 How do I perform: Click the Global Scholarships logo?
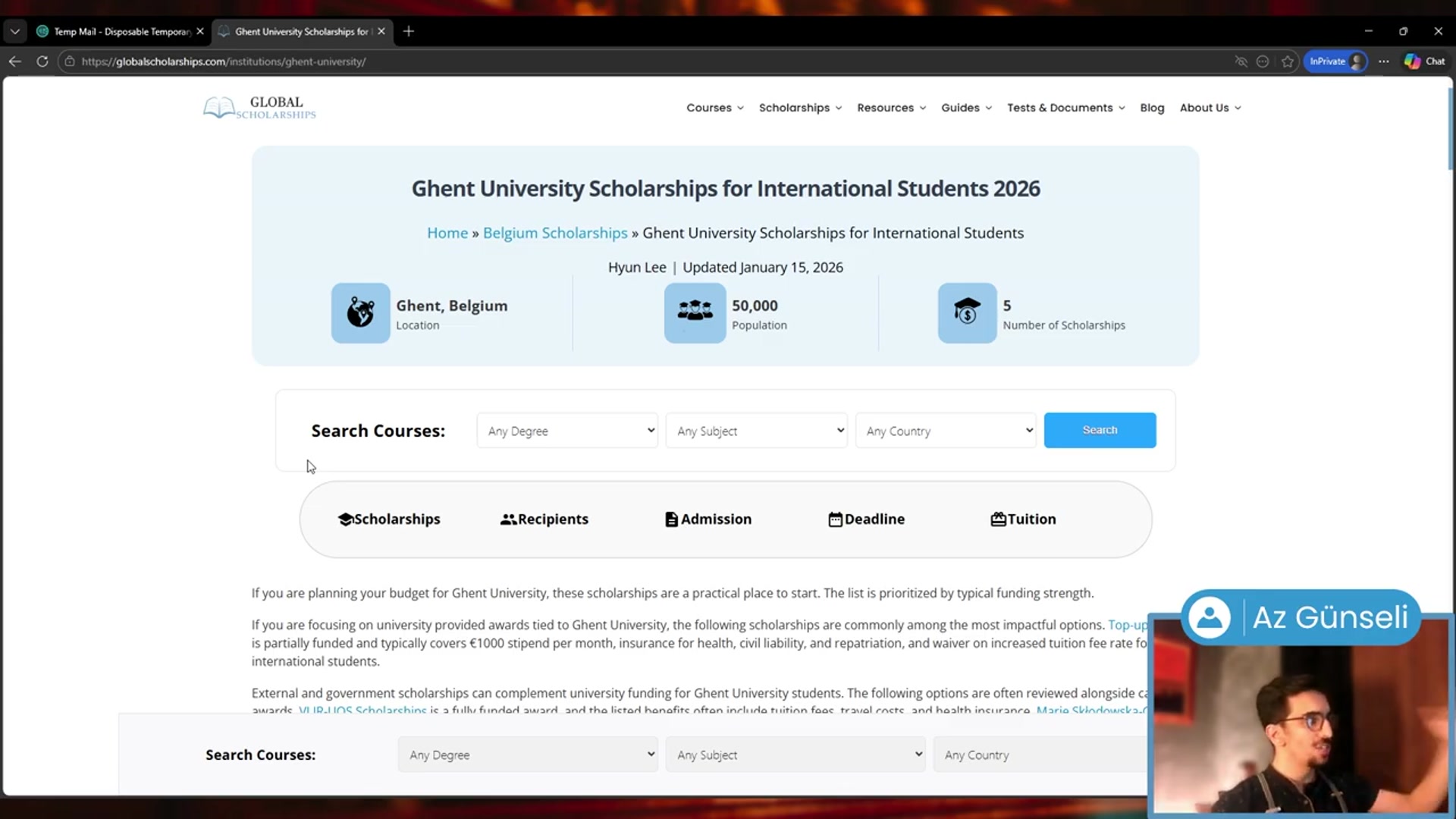(x=259, y=107)
